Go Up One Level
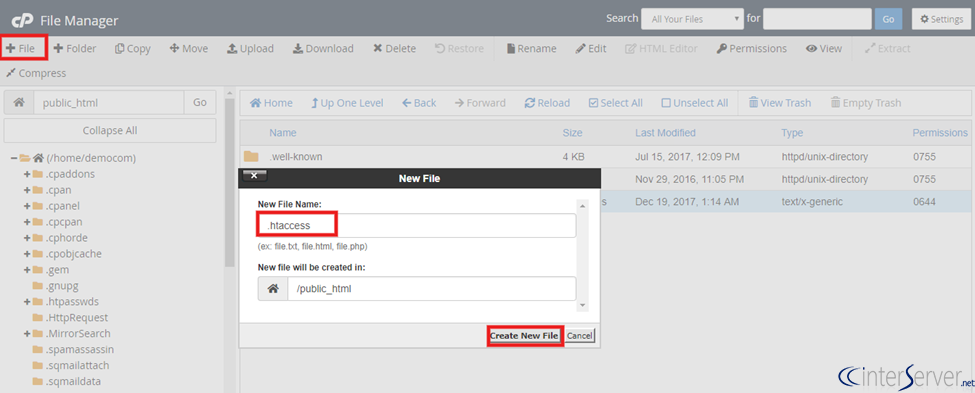Screen dimensions: 975x393 [x=347, y=103]
